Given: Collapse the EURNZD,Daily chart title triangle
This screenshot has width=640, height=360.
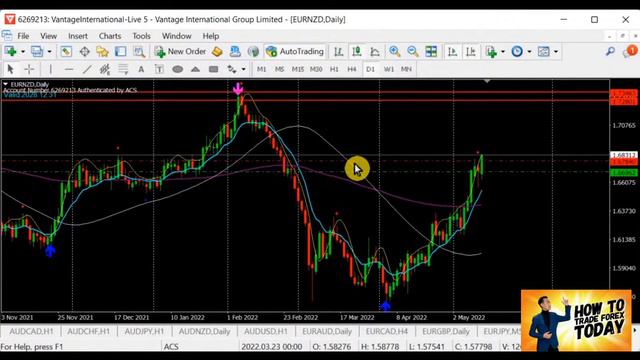Looking at the screenshot, I should point(6,84).
